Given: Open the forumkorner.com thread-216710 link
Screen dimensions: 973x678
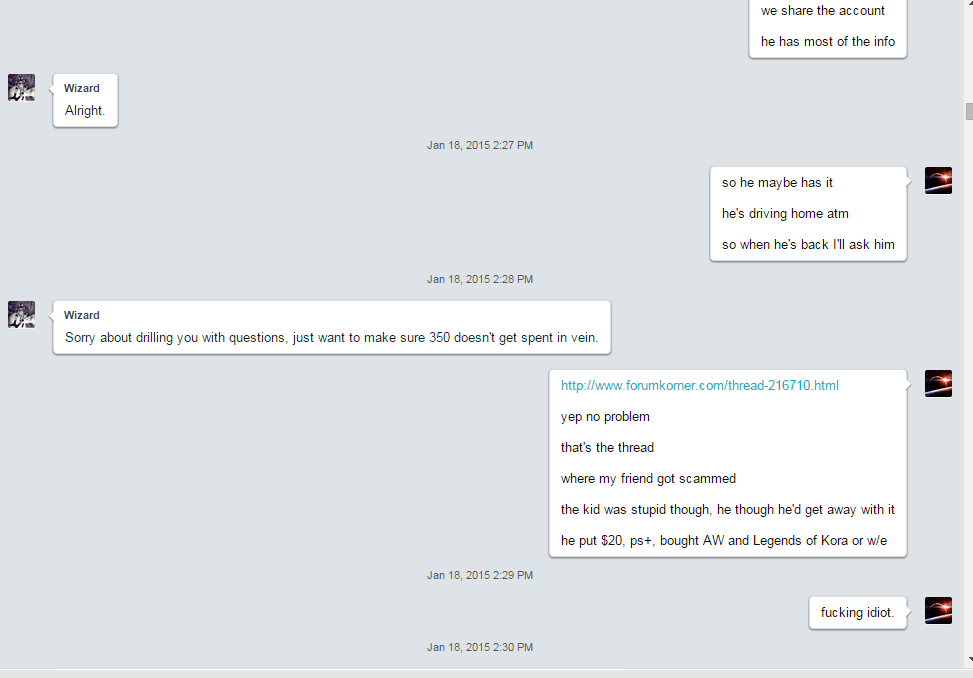Looking at the screenshot, I should 699,386.
